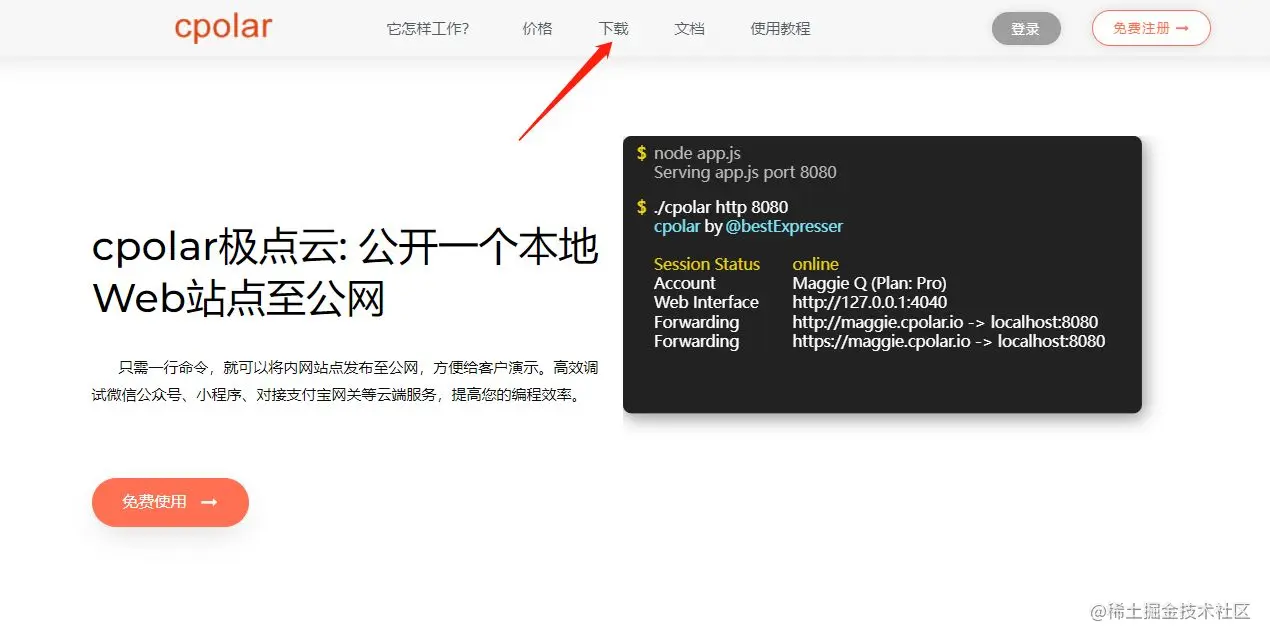Click the text Web站点至公网
Image resolution: width=1270 pixels, height=641 pixels.
pyautogui.click(x=239, y=300)
